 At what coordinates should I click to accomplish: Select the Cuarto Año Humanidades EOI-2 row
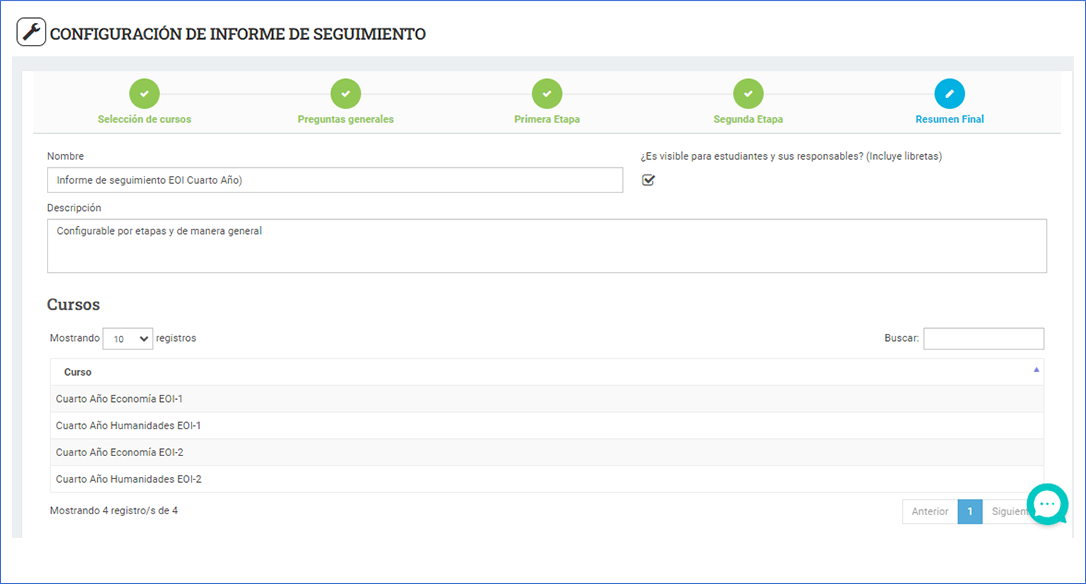pyautogui.click(x=546, y=479)
